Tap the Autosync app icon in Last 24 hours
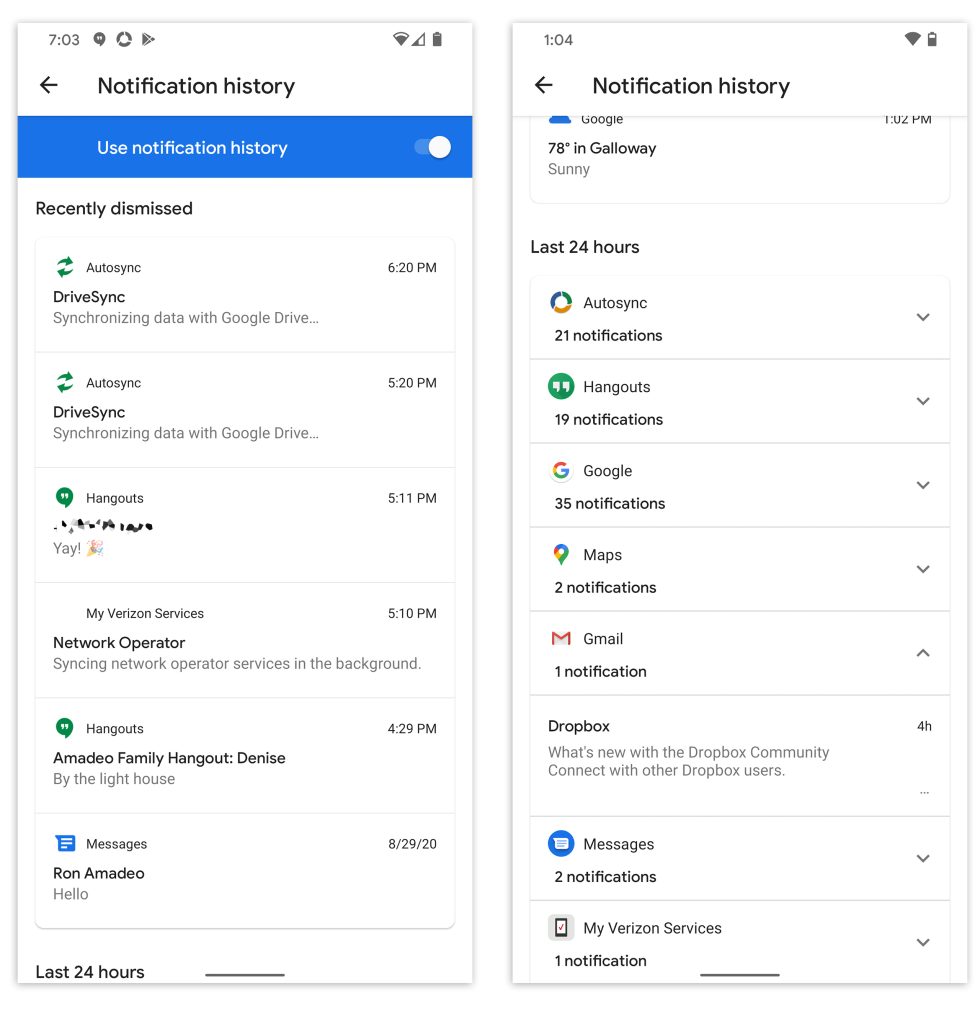This screenshot has width=980, height=1024. click(x=561, y=302)
